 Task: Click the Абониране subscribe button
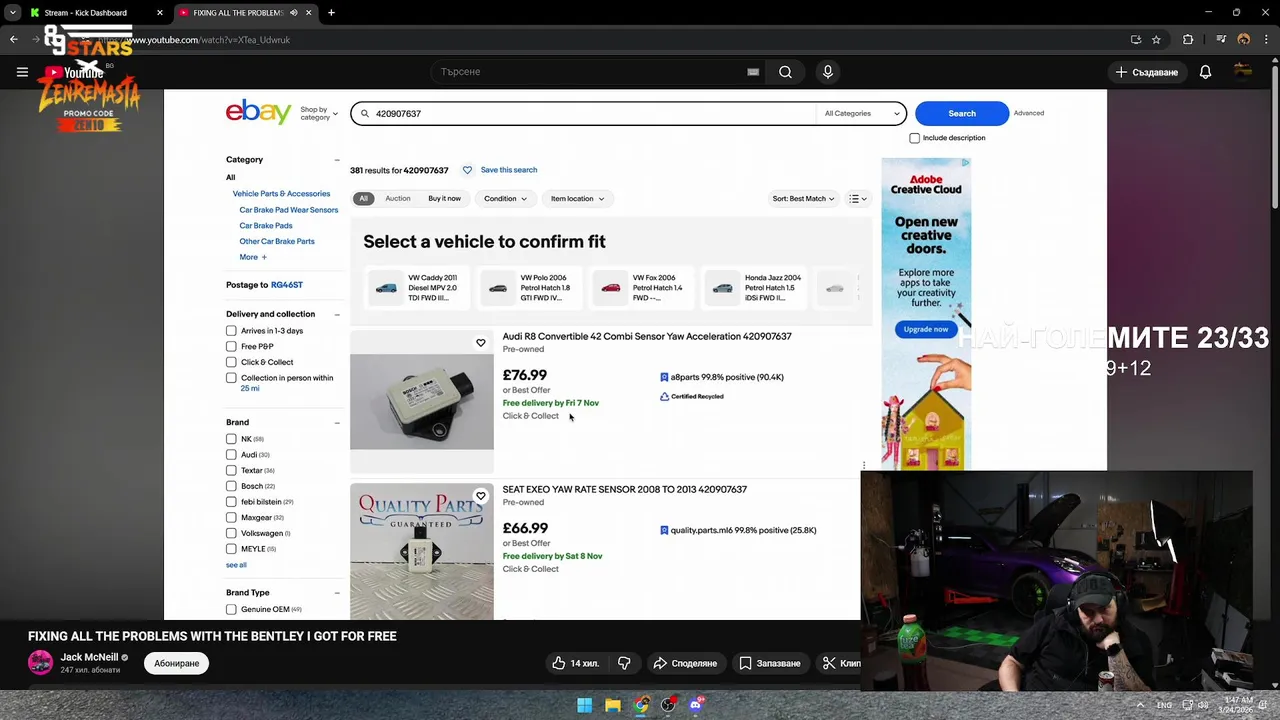pos(177,663)
